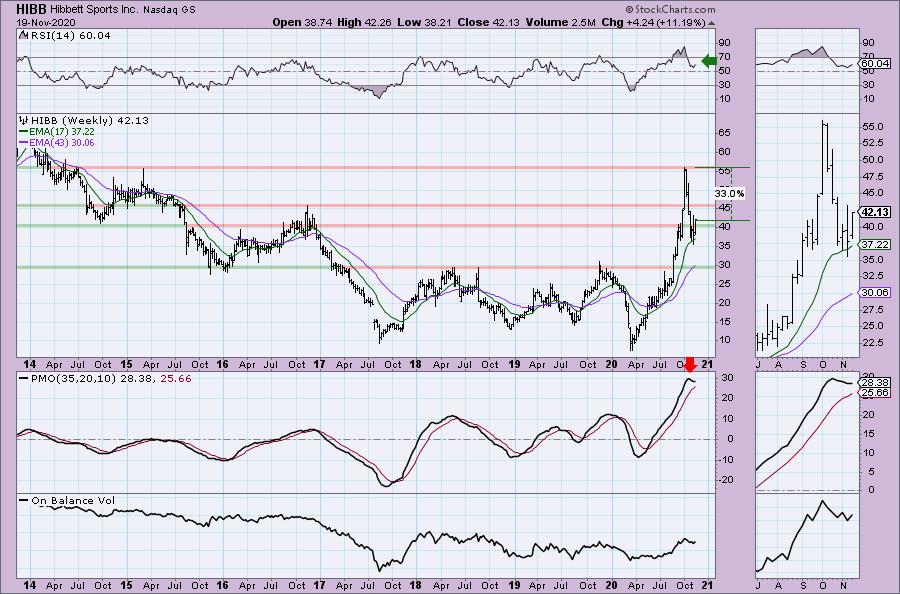Open the StockCharts.com link
The width and height of the screenshot is (900, 594).
[674, 9]
